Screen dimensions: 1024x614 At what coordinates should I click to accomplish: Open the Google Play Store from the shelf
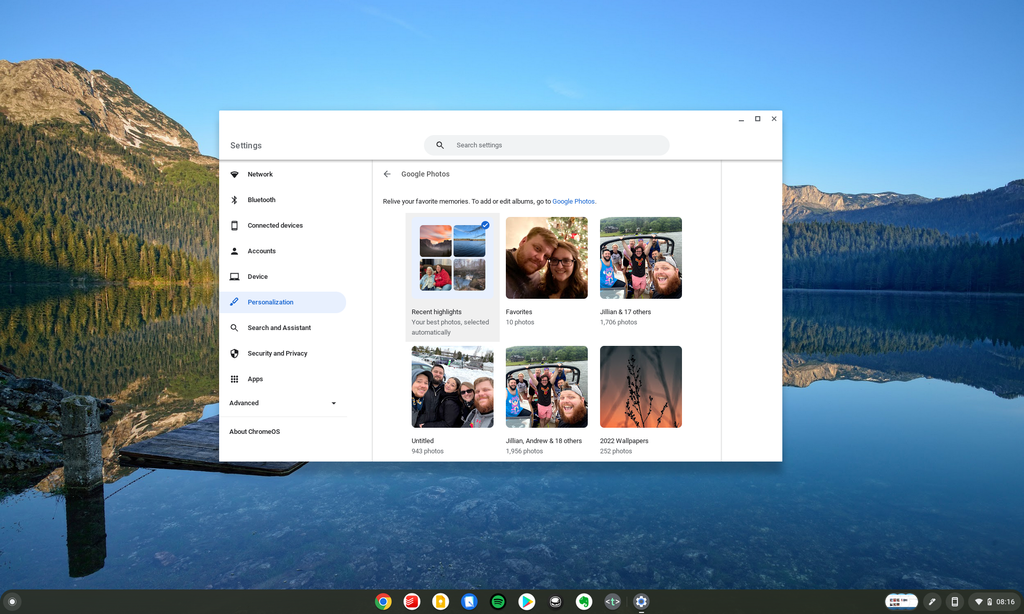pyautogui.click(x=526, y=601)
